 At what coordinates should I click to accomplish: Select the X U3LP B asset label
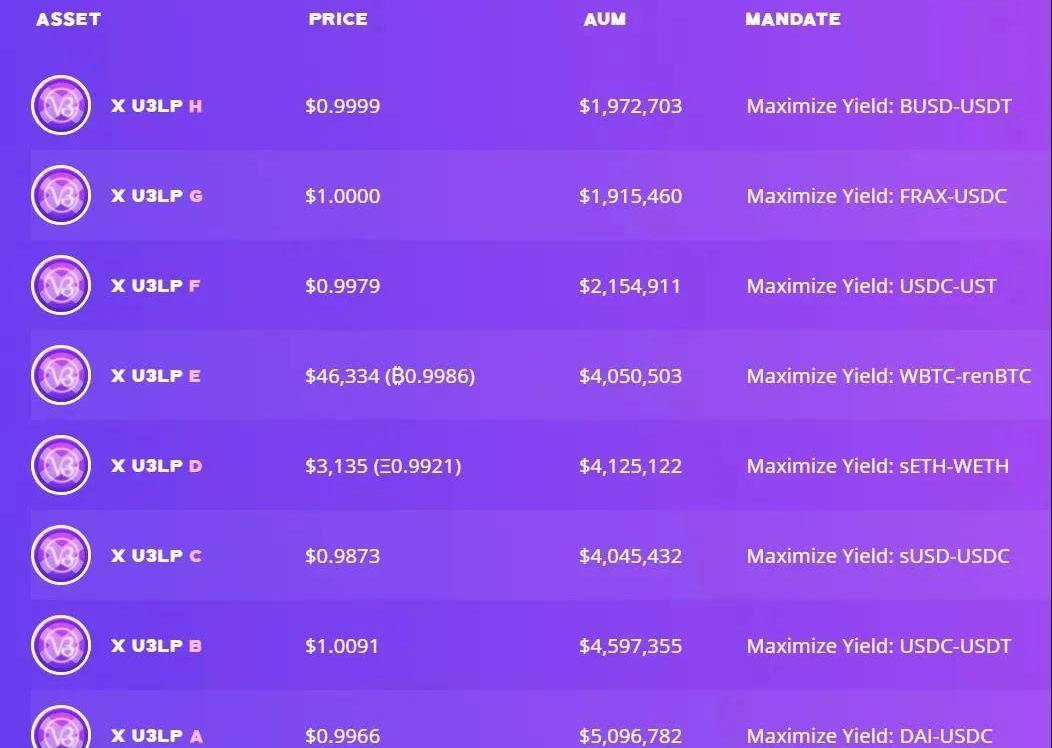pyautogui.click(x=156, y=646)
